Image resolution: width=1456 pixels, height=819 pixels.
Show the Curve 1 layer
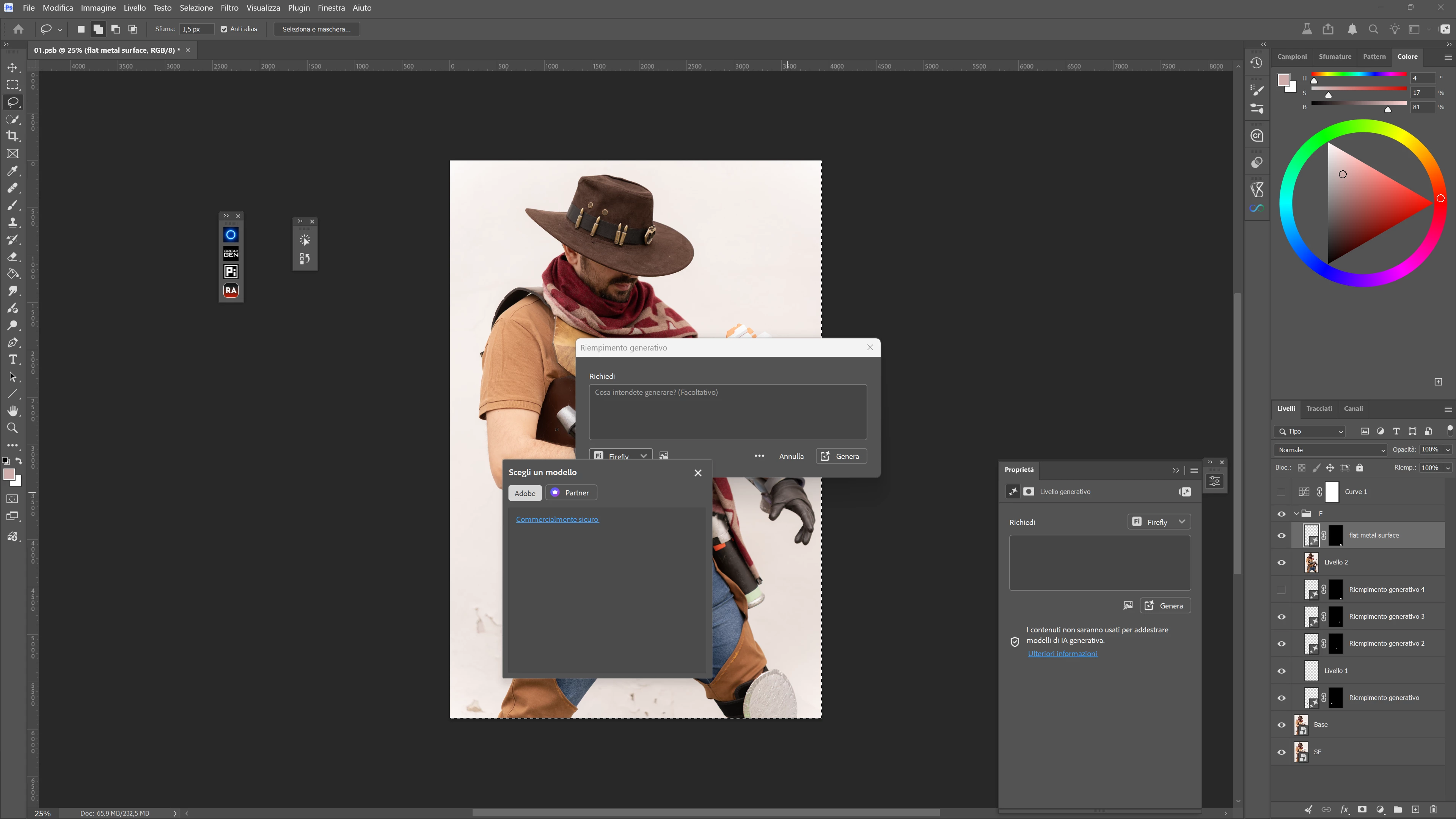[1281, 492]
